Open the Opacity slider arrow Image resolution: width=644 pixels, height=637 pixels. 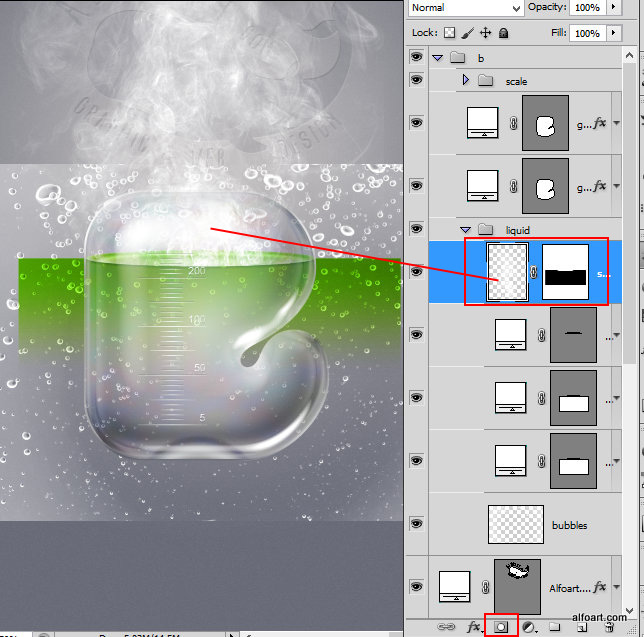(611, 8)
